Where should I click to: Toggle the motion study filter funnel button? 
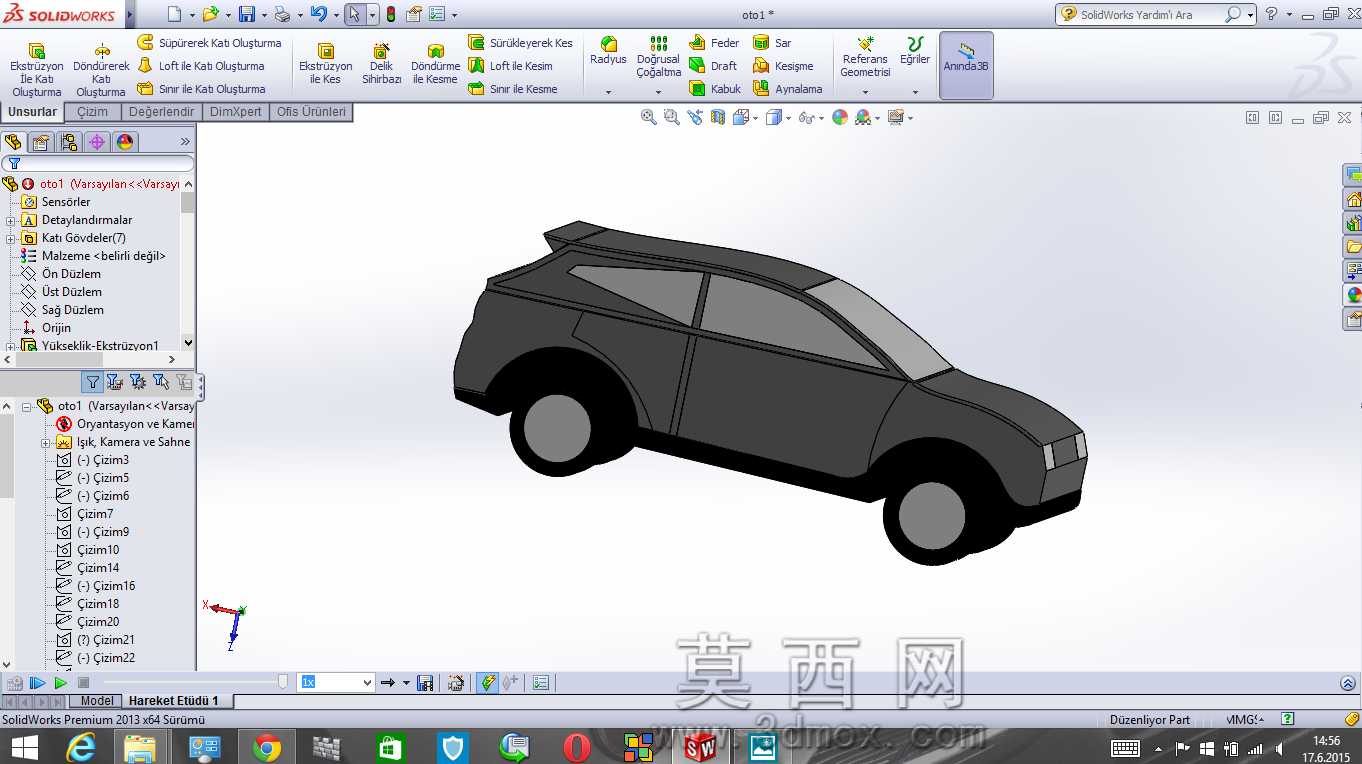pos(93,381)
